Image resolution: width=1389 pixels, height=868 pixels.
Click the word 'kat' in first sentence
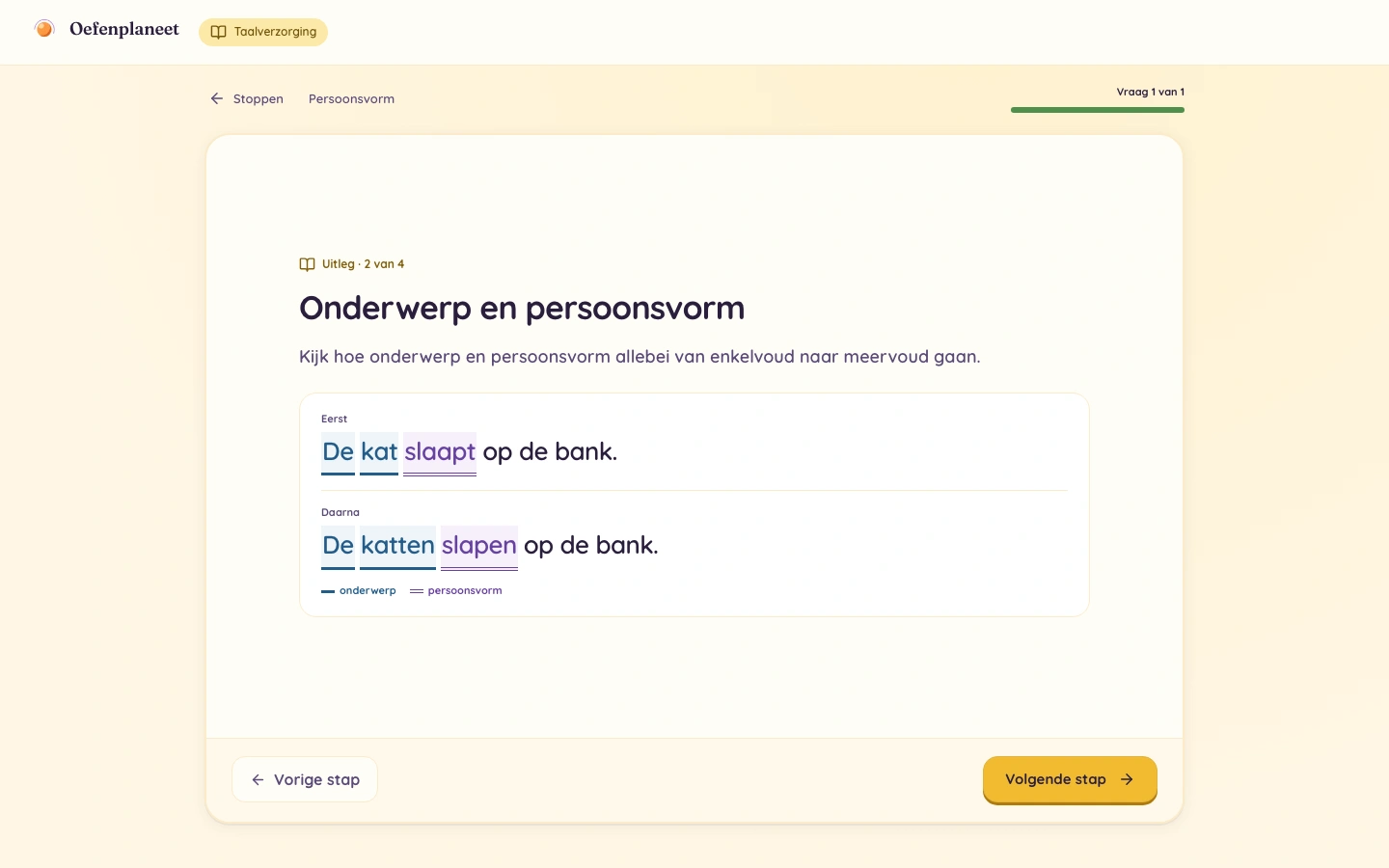tap(379, 452)
